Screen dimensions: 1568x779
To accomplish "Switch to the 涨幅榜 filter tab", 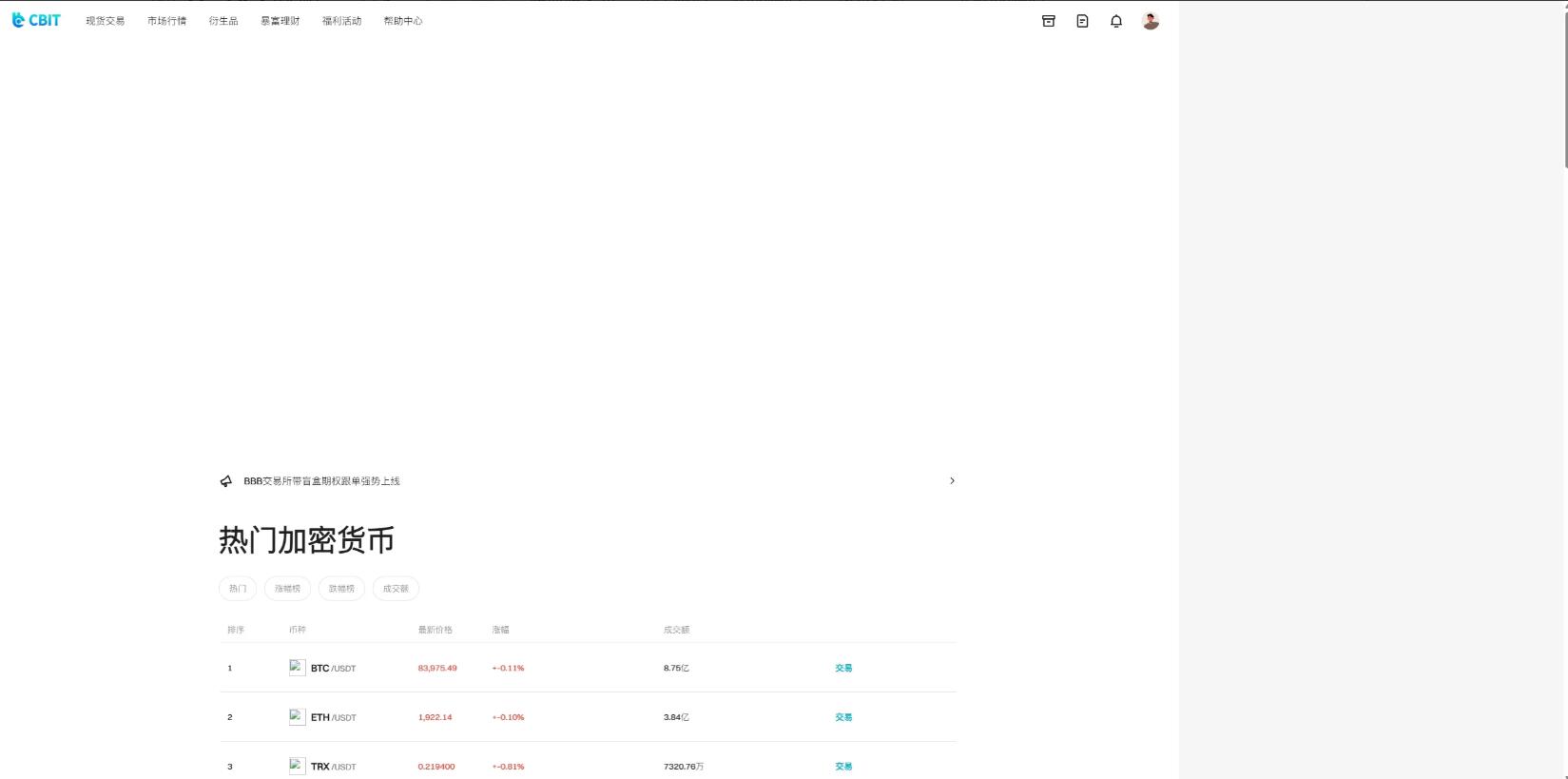I will coord(287,589).
